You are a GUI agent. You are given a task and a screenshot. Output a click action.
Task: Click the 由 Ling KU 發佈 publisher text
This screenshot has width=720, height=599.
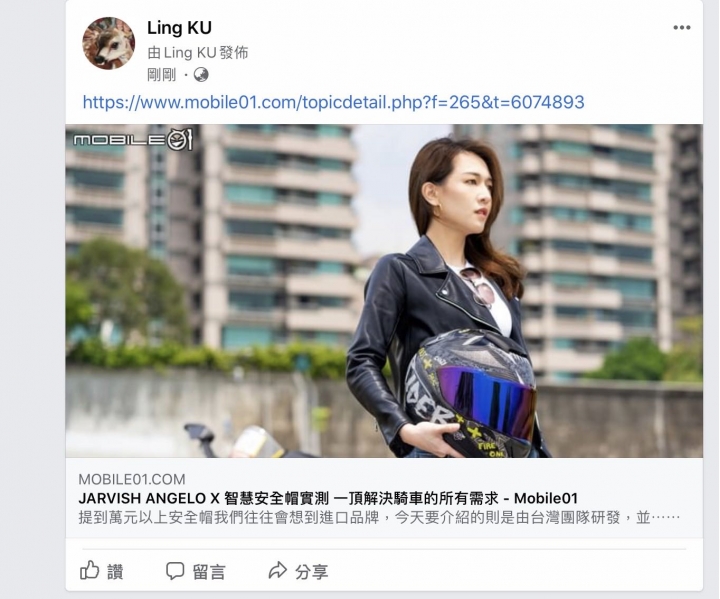198,53
